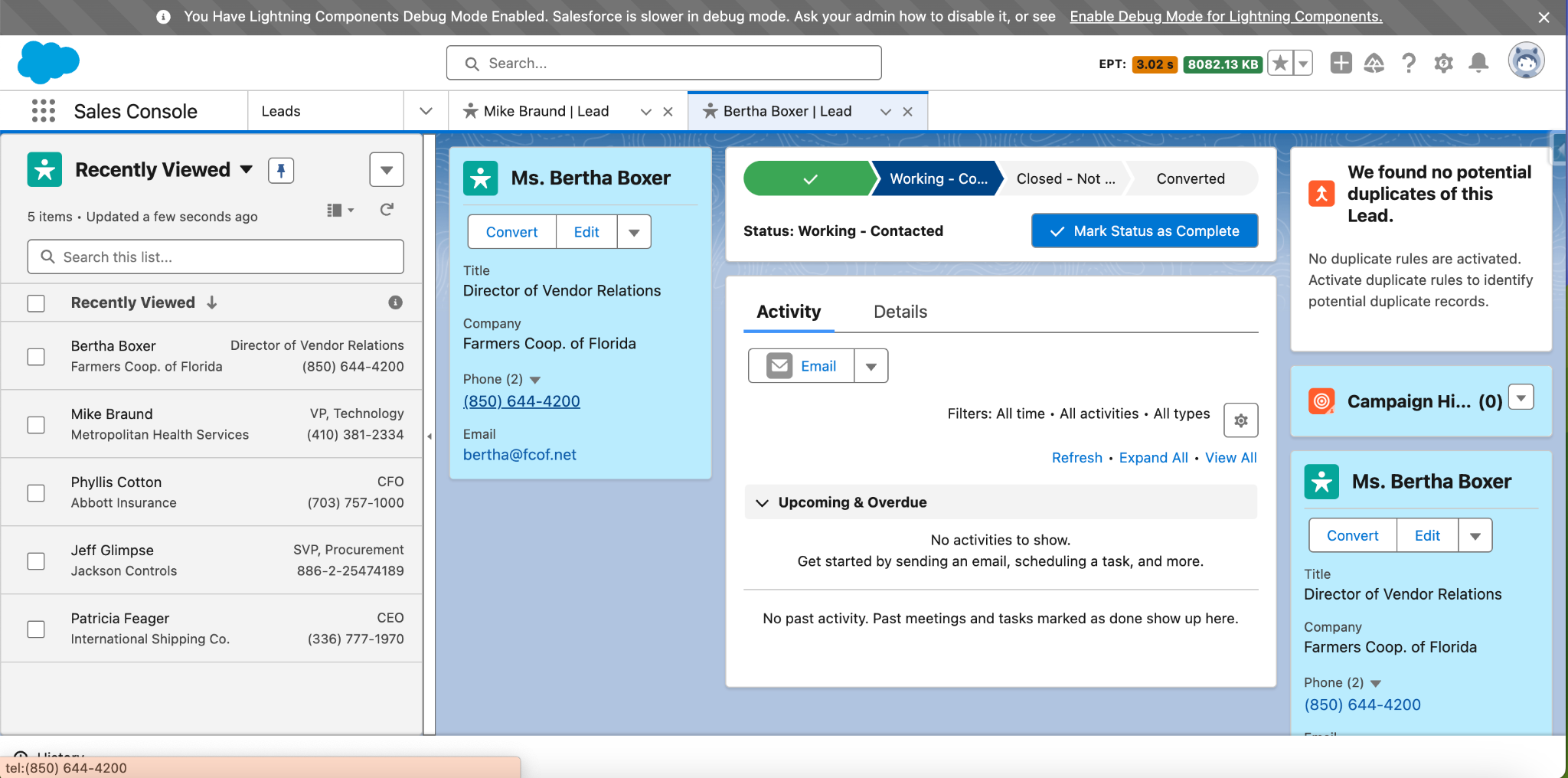This screenshot has width=1568, height=778.
Task: Check the Jeff Glimpse row checkbox
Action: pyautogui.click(x=36, y=561)
